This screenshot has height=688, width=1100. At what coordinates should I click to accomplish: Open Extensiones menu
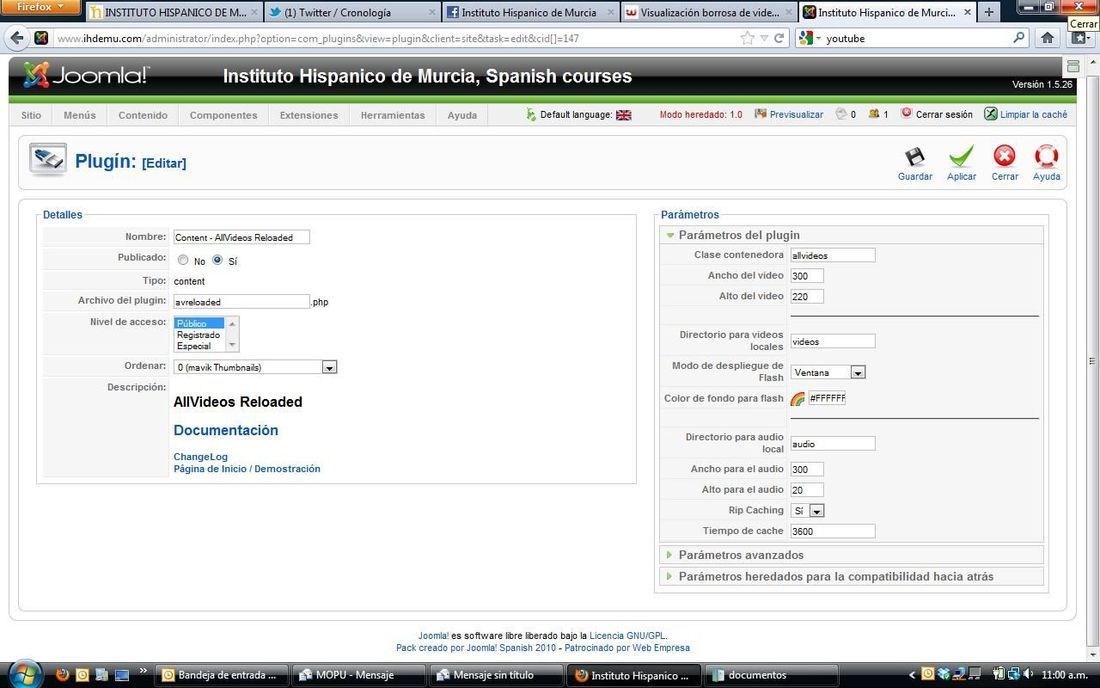pos(309,115)
